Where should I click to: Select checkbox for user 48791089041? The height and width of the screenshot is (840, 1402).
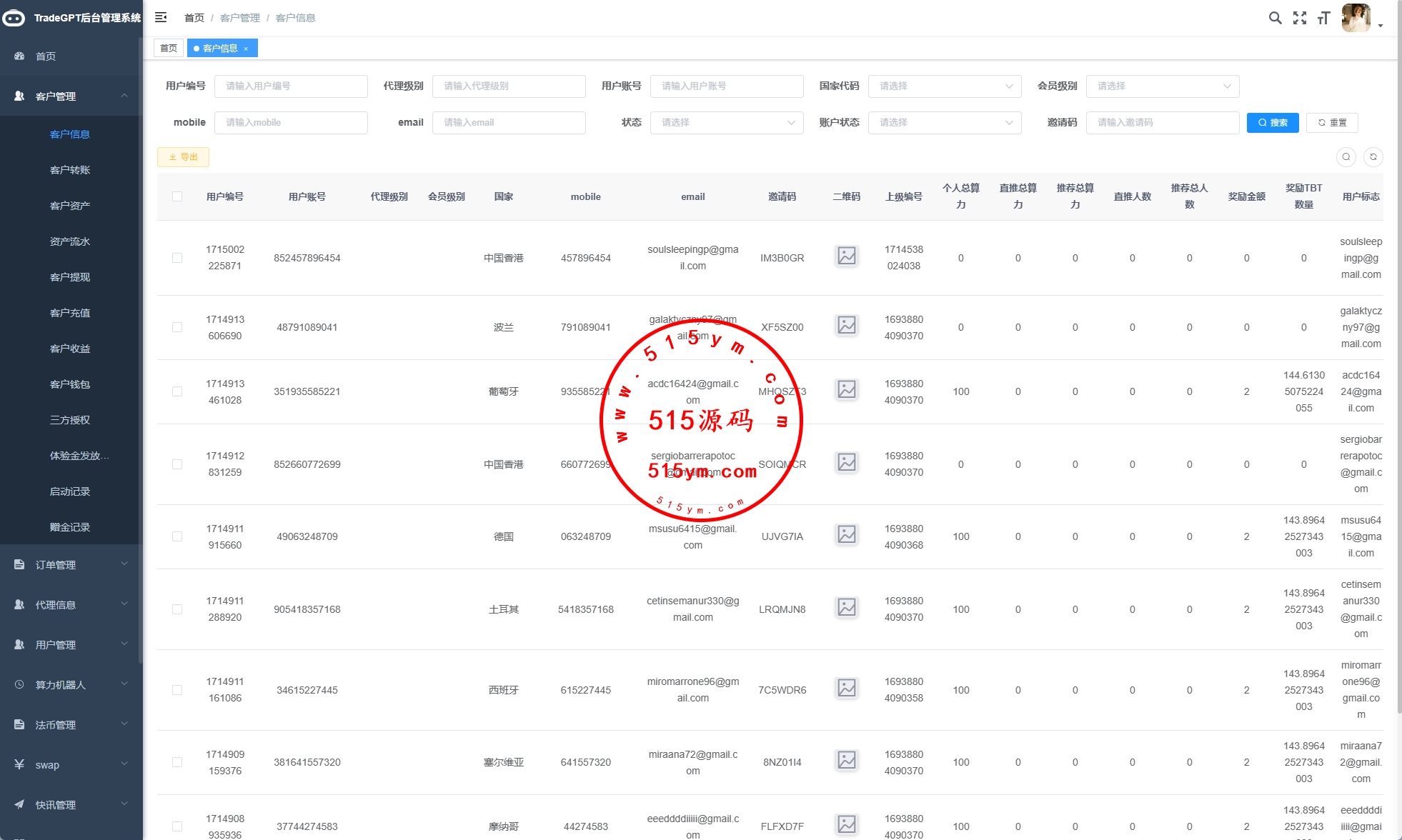pyautogui.click(x=177, y=327)
